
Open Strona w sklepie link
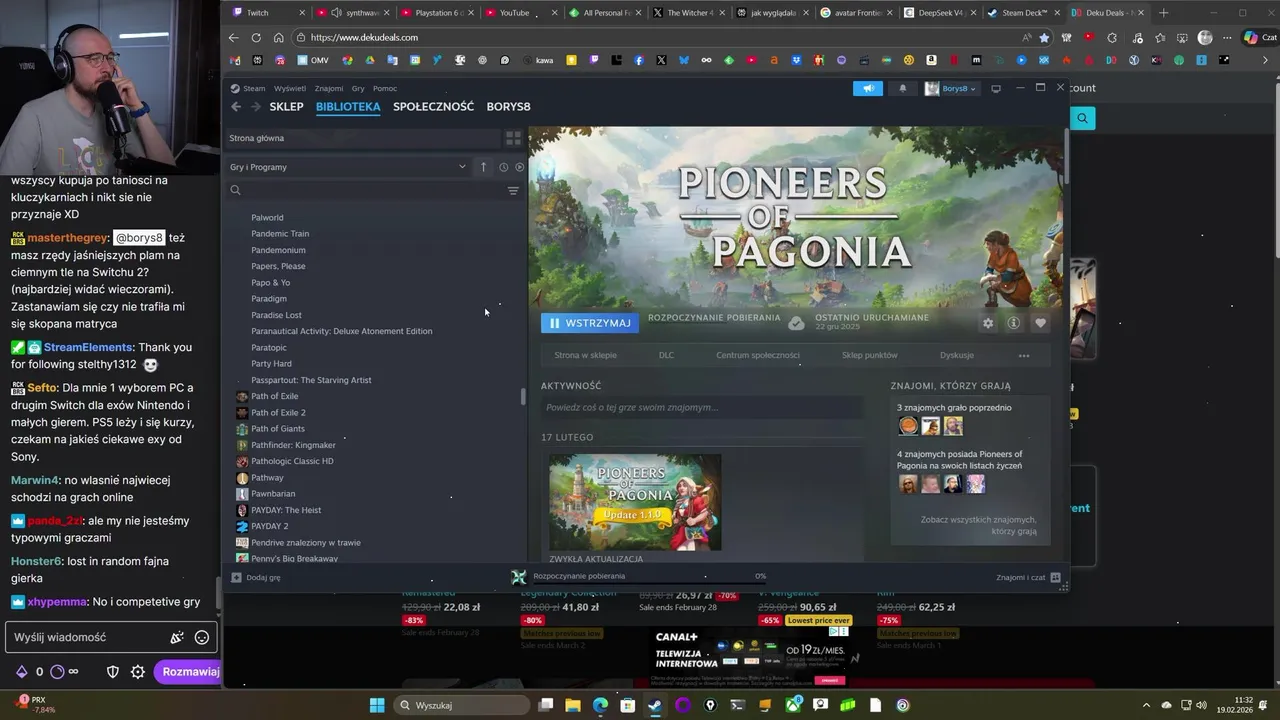[585, 355]
